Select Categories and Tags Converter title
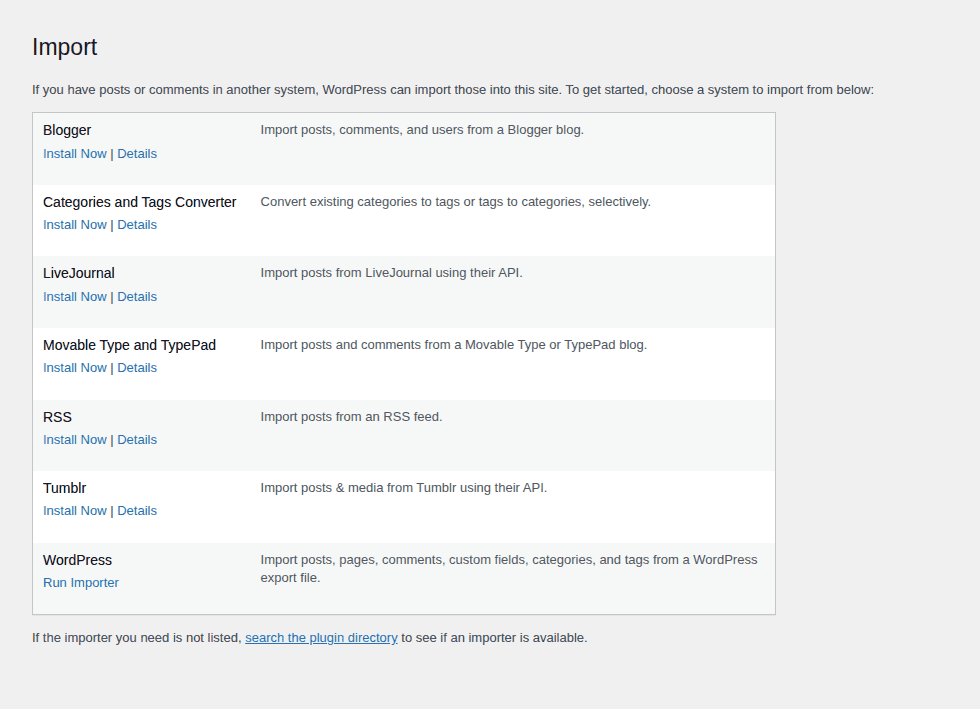 click(x=139, y=202)
